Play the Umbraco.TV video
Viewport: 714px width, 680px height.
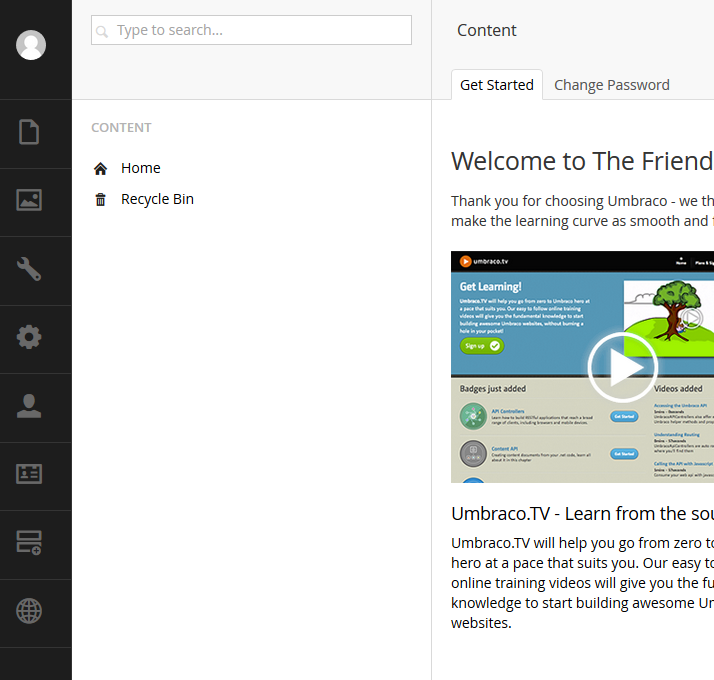[622, 367]
